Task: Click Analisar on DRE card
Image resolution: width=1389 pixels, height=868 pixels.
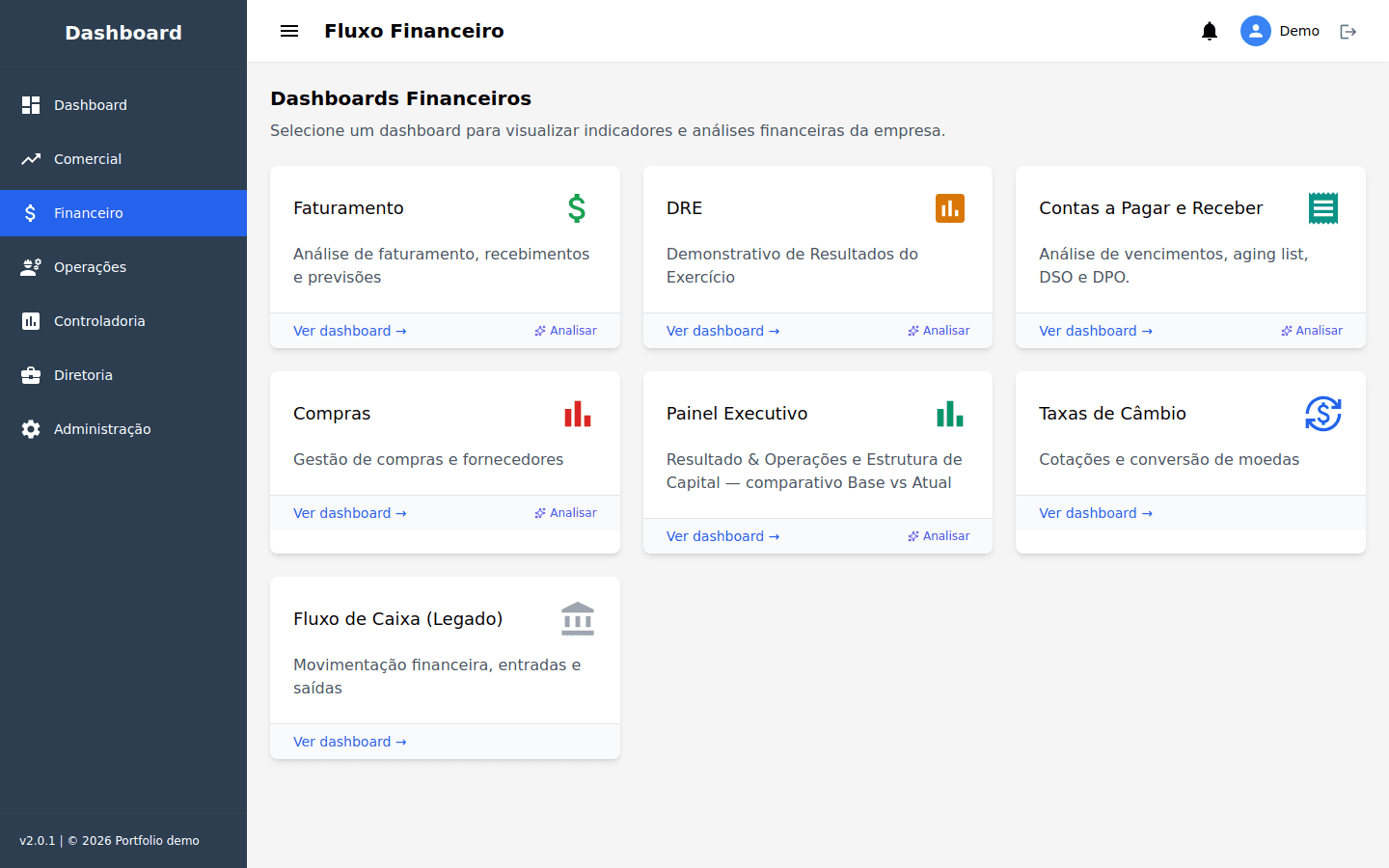Action: point(939,331)
